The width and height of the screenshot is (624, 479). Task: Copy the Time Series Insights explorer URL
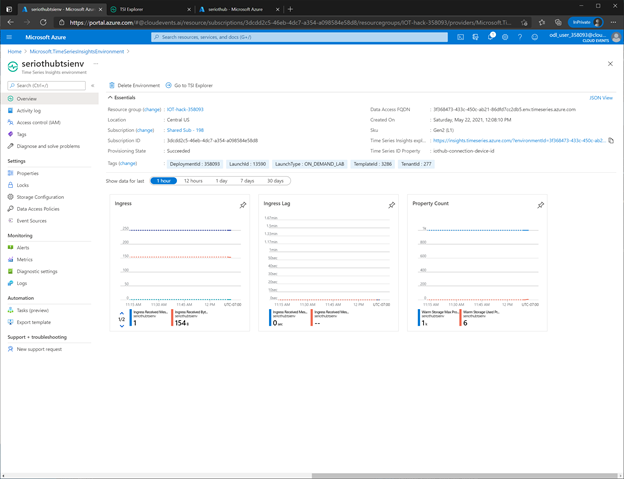pyautogui.click(x=611, y=140)
